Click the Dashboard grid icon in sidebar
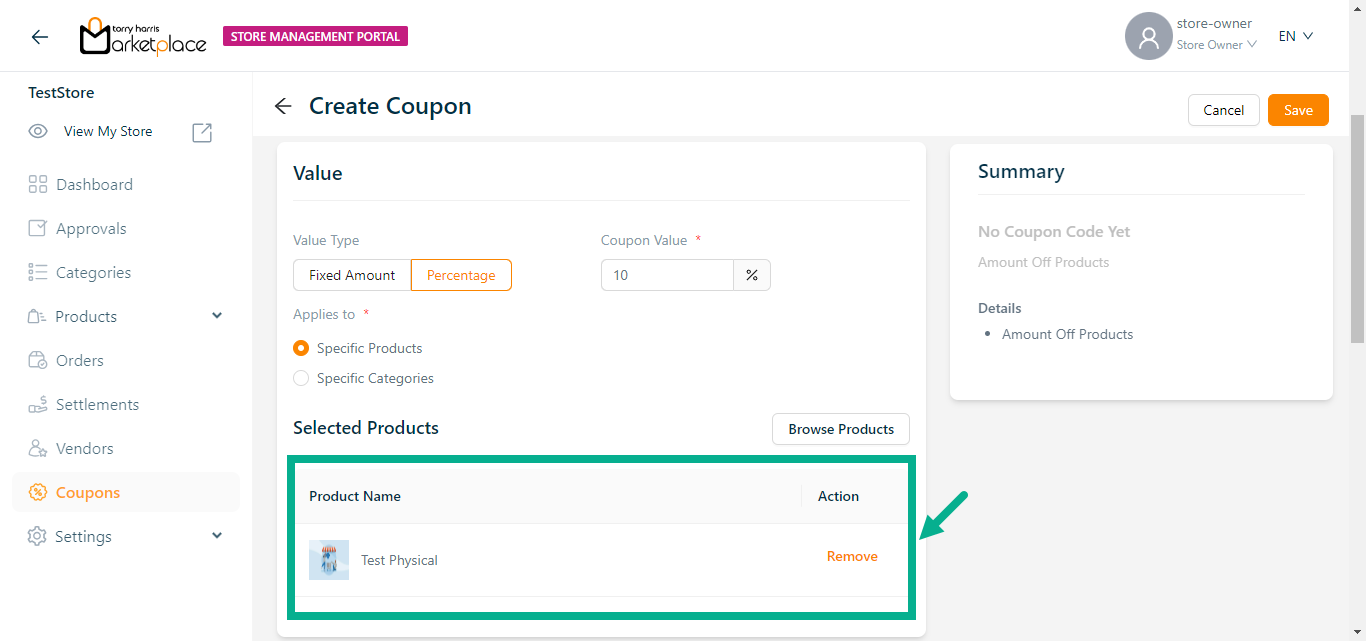 pyautogui.click(x=38, y=184)
